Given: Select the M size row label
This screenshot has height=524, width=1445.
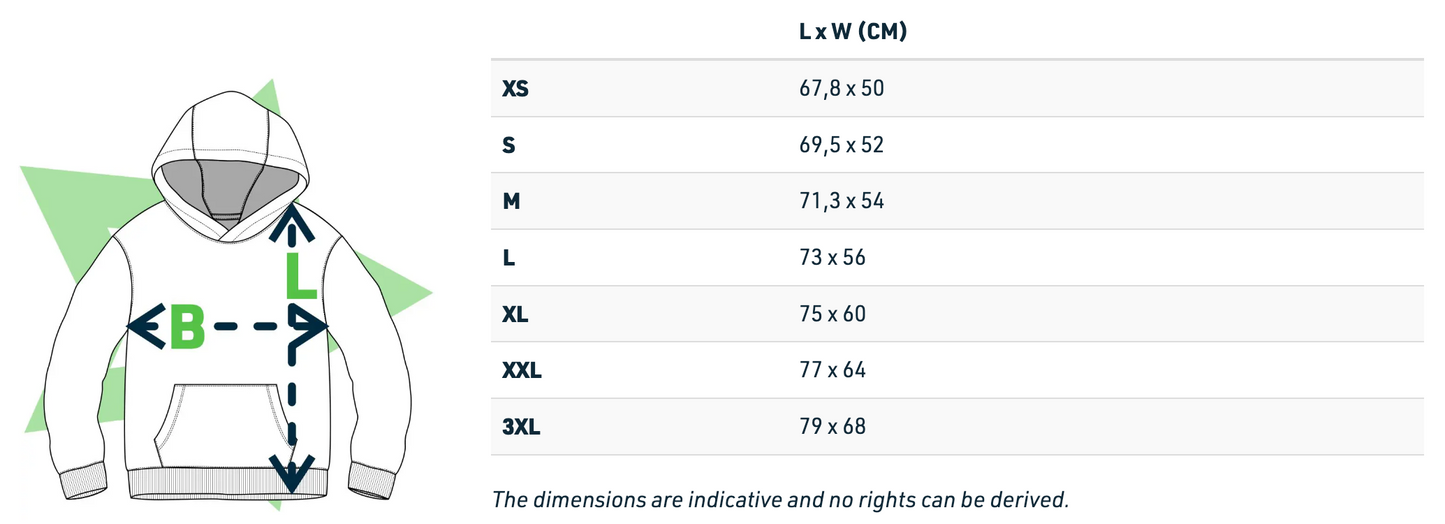Looking at the screenshot, I should pos(511,201).
